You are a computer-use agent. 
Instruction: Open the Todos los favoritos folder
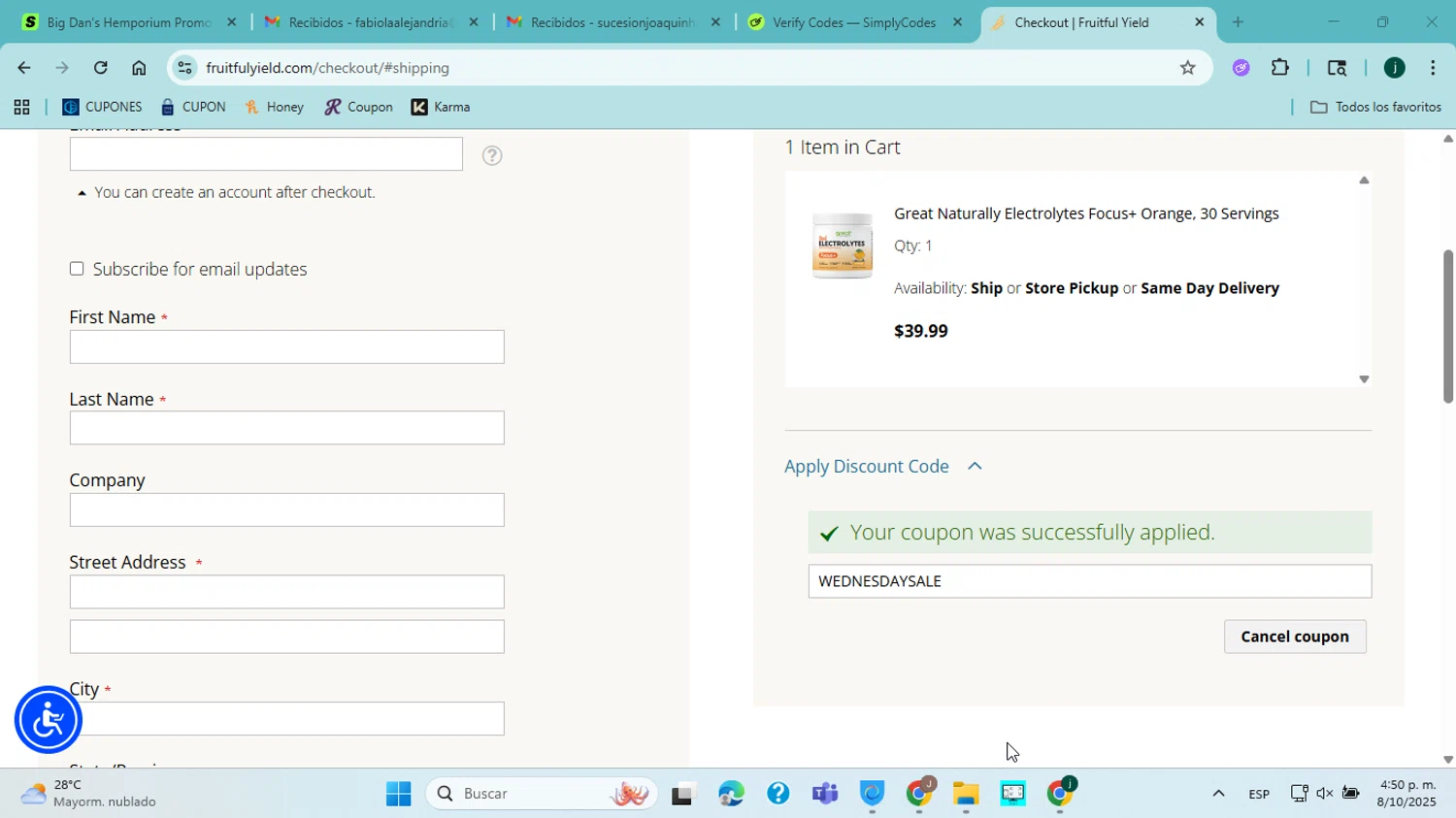[1375, 108]
